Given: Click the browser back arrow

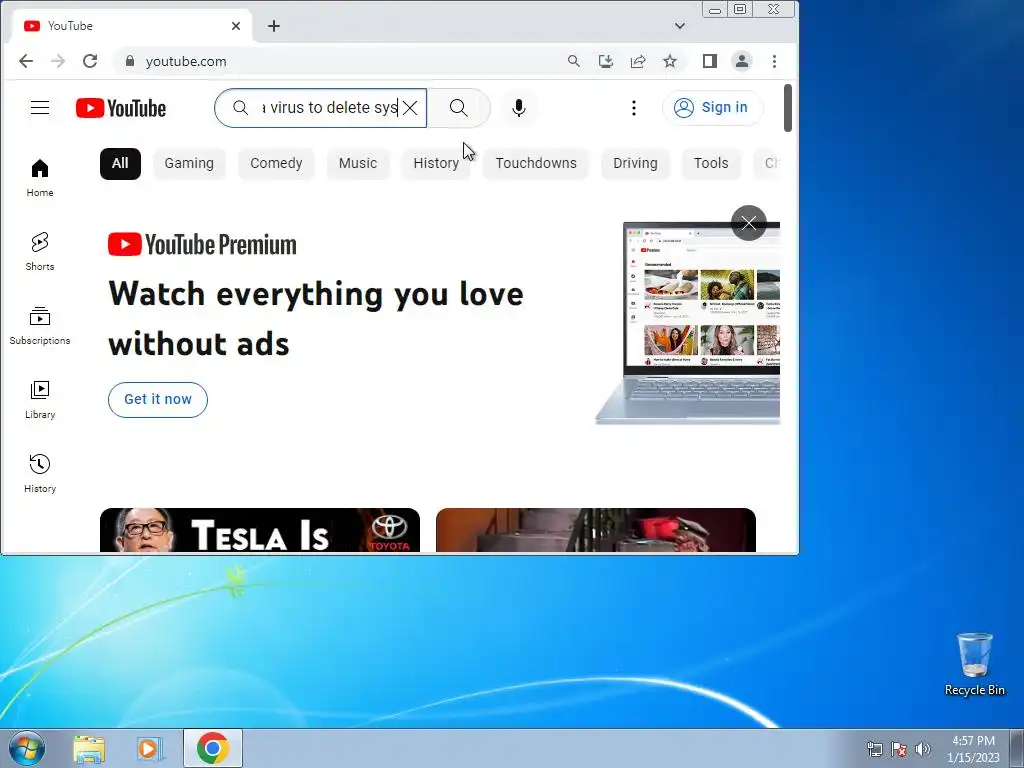Looking at the screenshot, I should [26, 61].
